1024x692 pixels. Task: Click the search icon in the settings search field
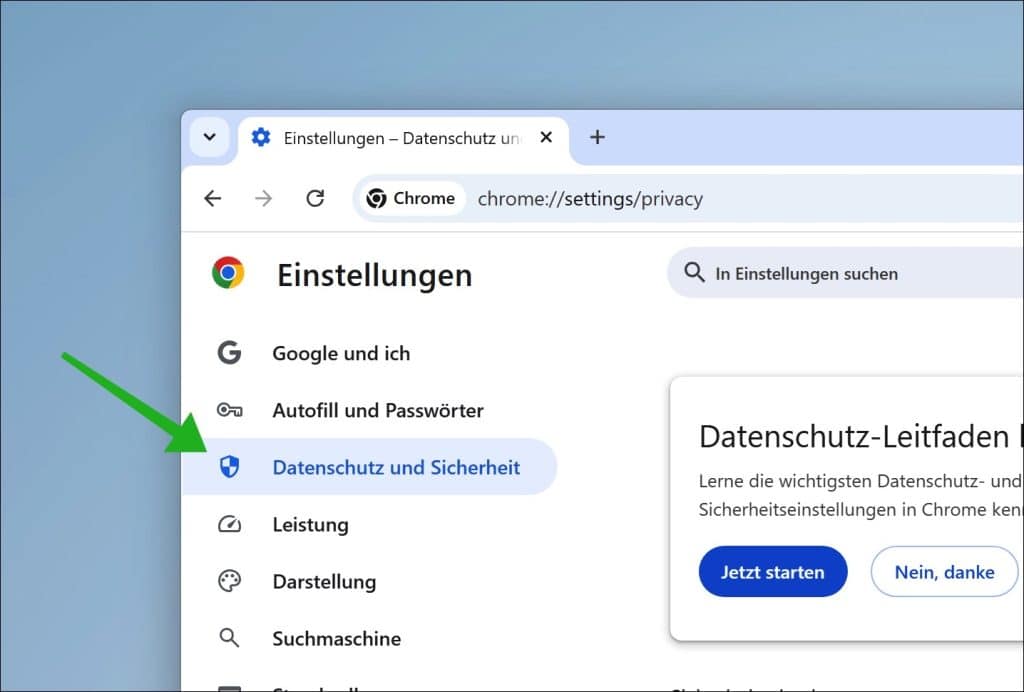[x=695, y=273]
